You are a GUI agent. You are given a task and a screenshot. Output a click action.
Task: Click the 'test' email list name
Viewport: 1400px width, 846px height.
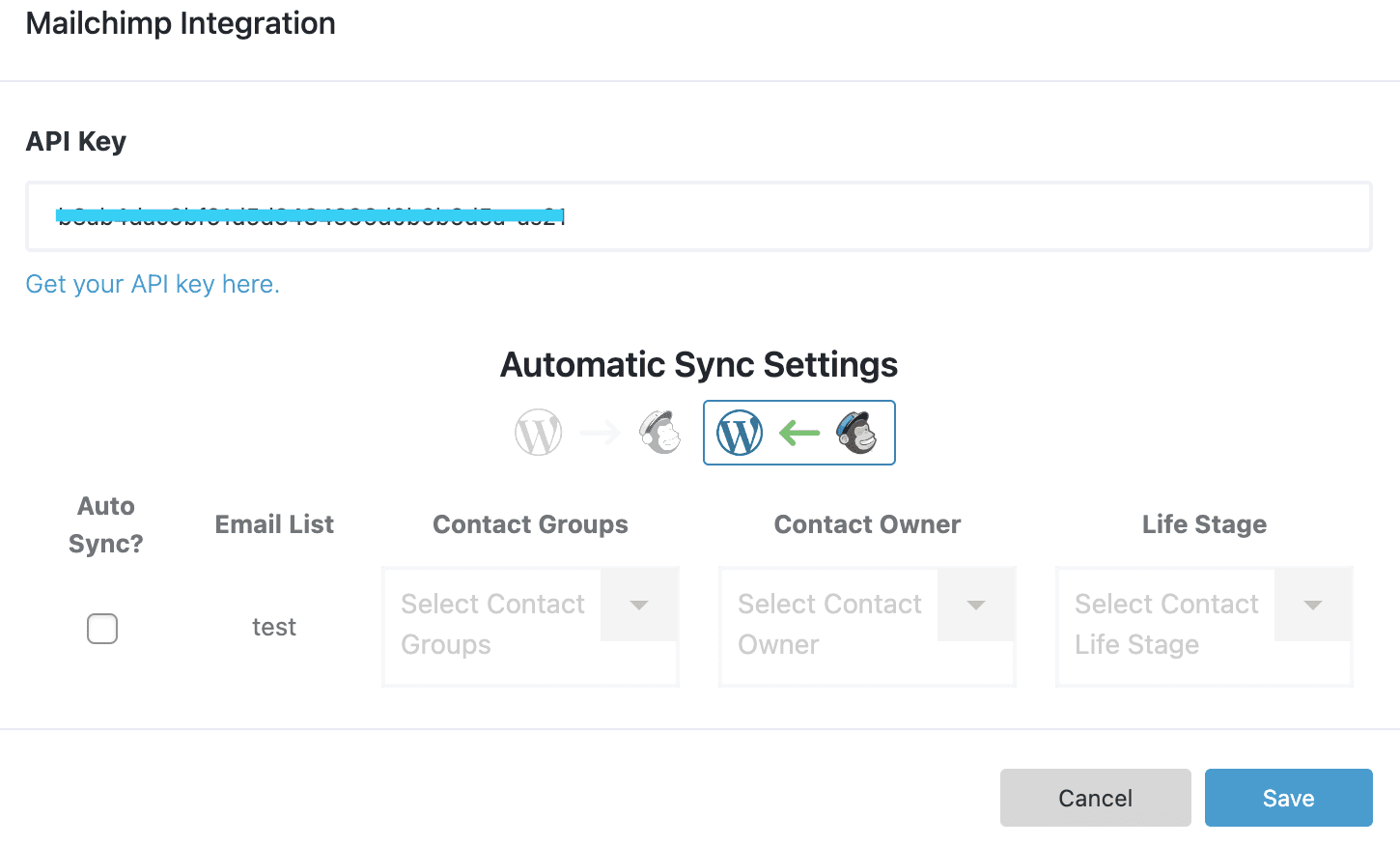(274, 628)
